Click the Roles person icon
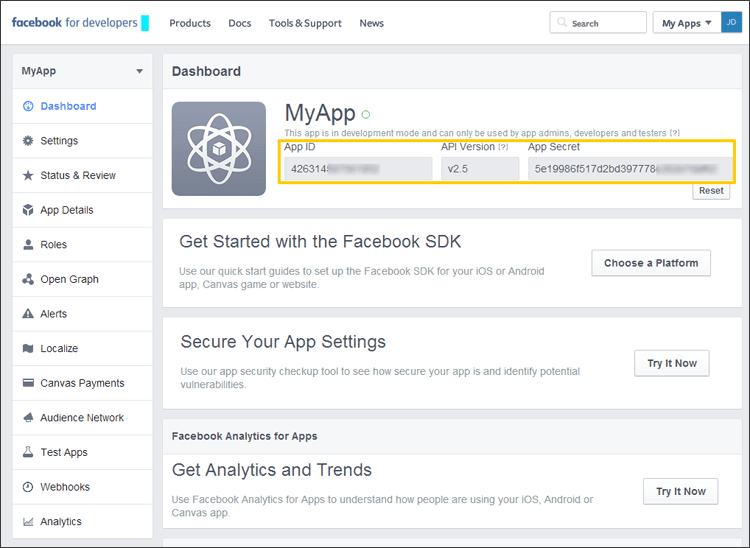 click(x=28, y=245)
